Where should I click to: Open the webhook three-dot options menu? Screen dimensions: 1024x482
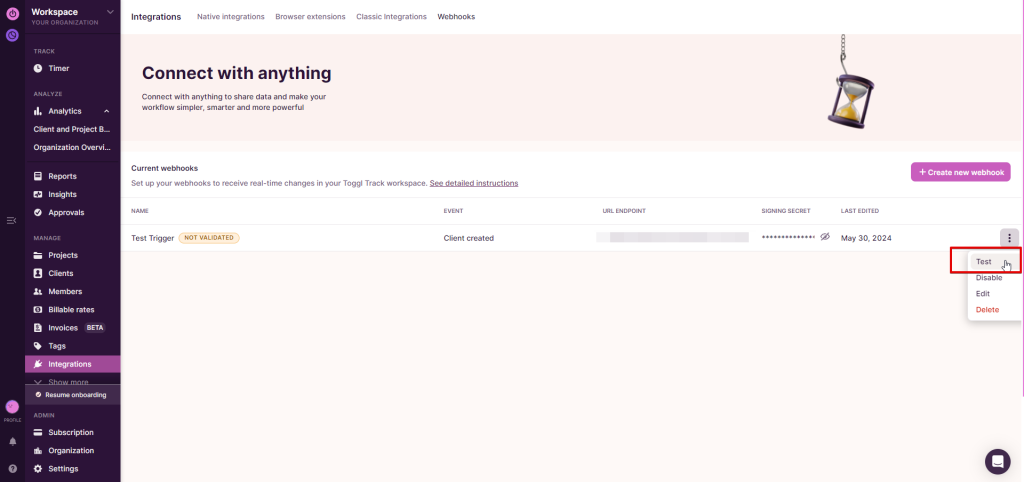[x=1010, y=238]
